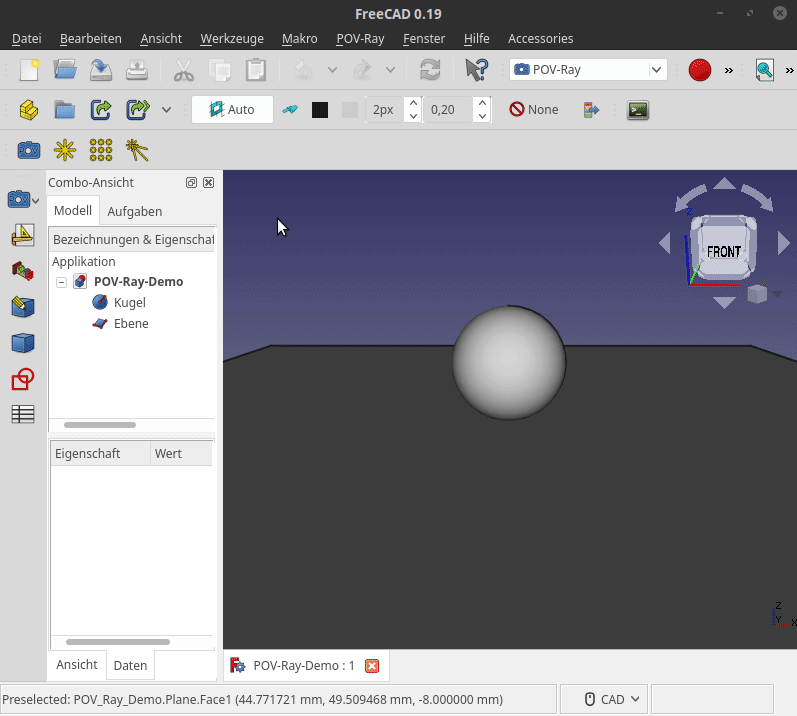Open the undo history dropdown arrow
This screenshot has width=797, height=716.
tap(332, 70)
